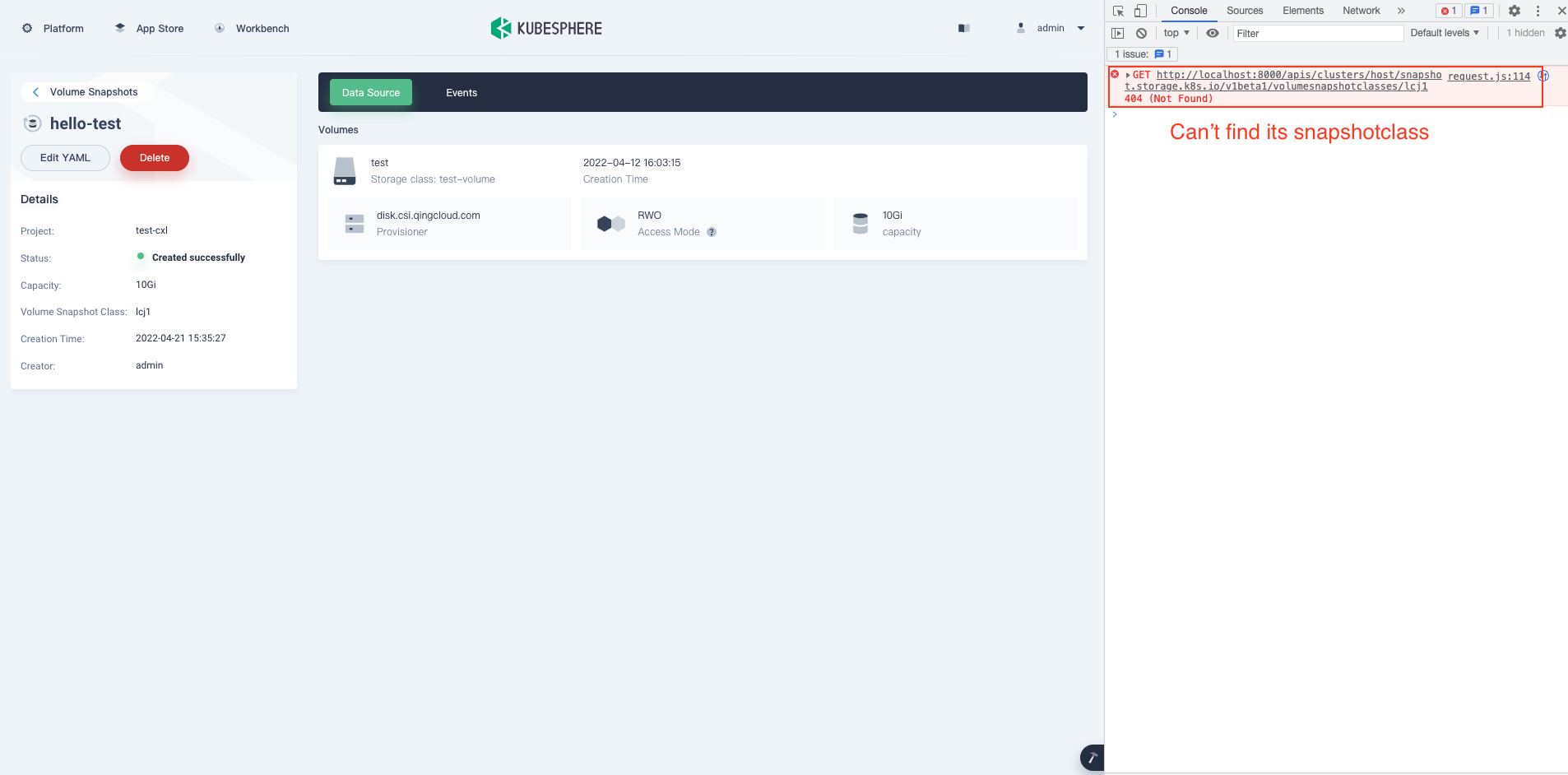Select the test-cxl project value
The height and width of the screenshot is (775, 1568).
click(151, 230)
